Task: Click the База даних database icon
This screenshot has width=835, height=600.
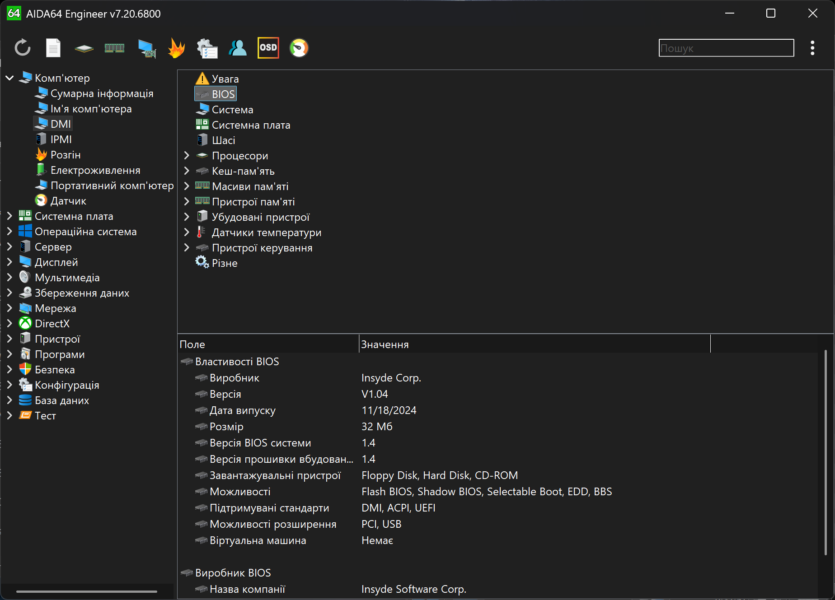Action: [25, 400]
